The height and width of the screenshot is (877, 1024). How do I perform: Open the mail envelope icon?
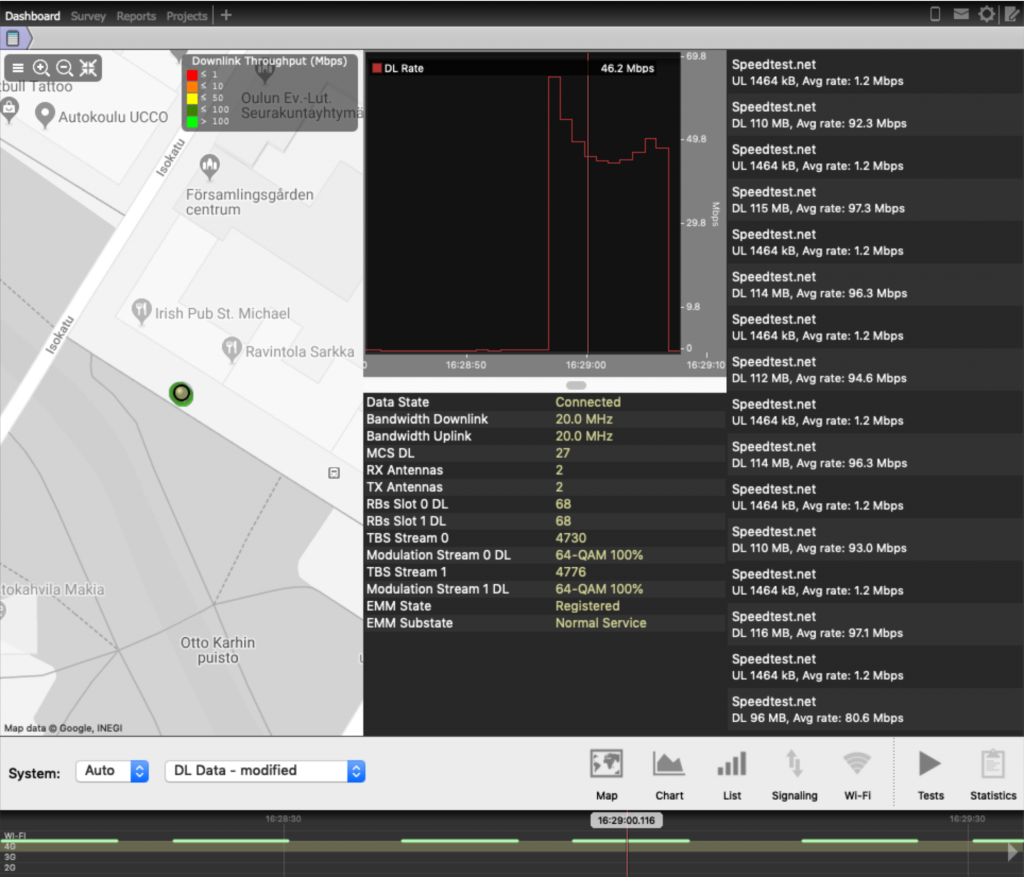pyautogui.click(x=961, y=14)
